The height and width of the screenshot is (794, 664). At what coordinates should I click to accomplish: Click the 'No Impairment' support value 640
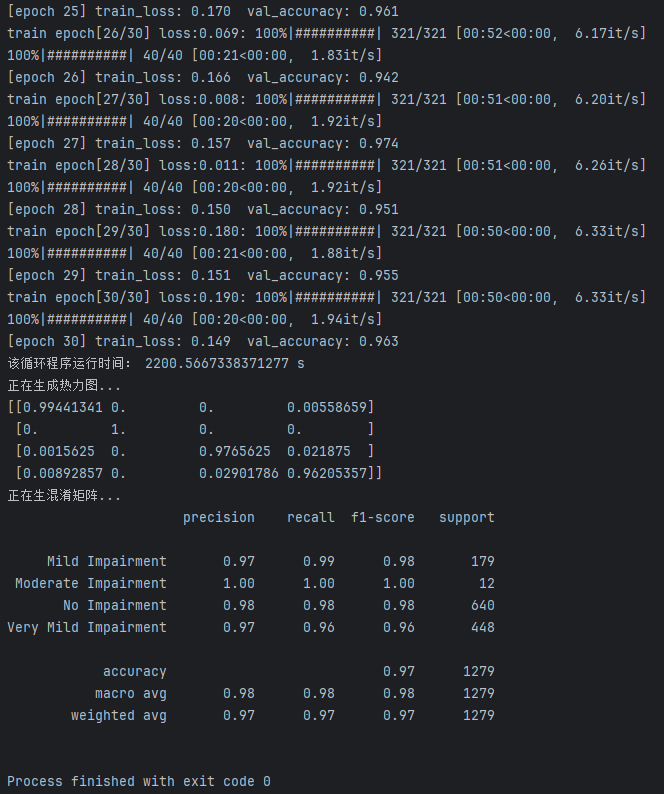click(x=482, y=605)
